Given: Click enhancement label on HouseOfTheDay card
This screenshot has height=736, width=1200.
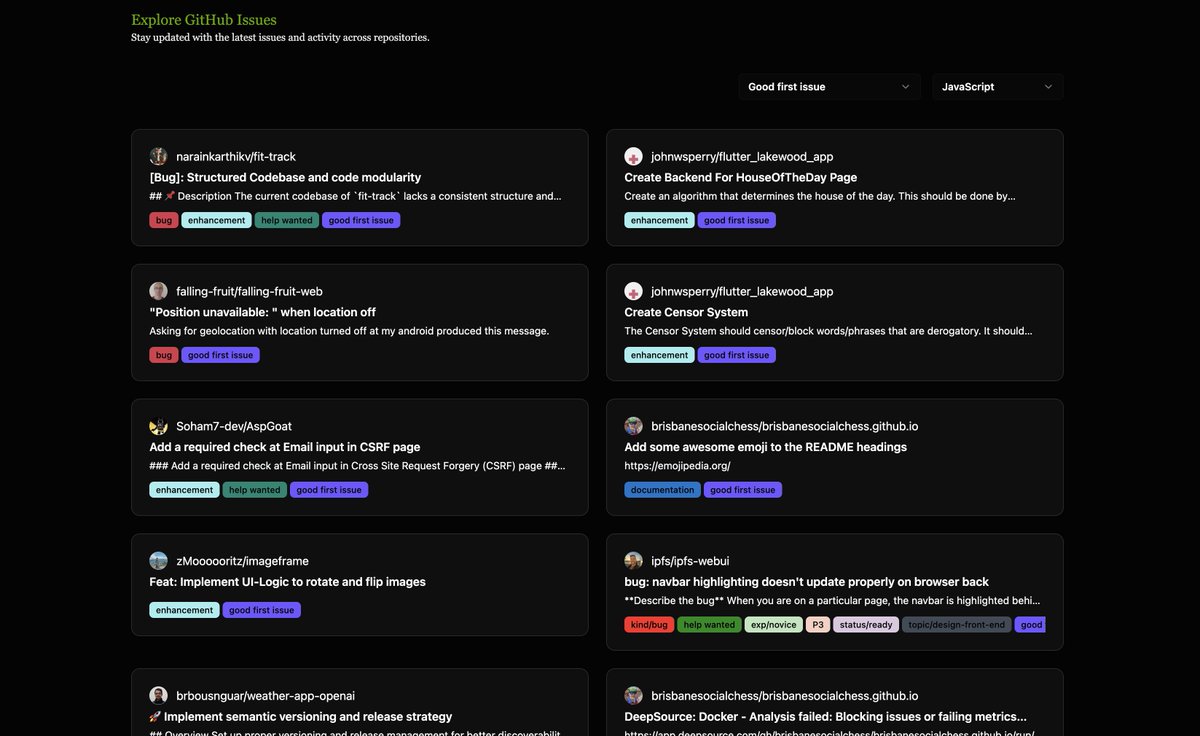Looking at the screenshot, I should pos(659,220).
